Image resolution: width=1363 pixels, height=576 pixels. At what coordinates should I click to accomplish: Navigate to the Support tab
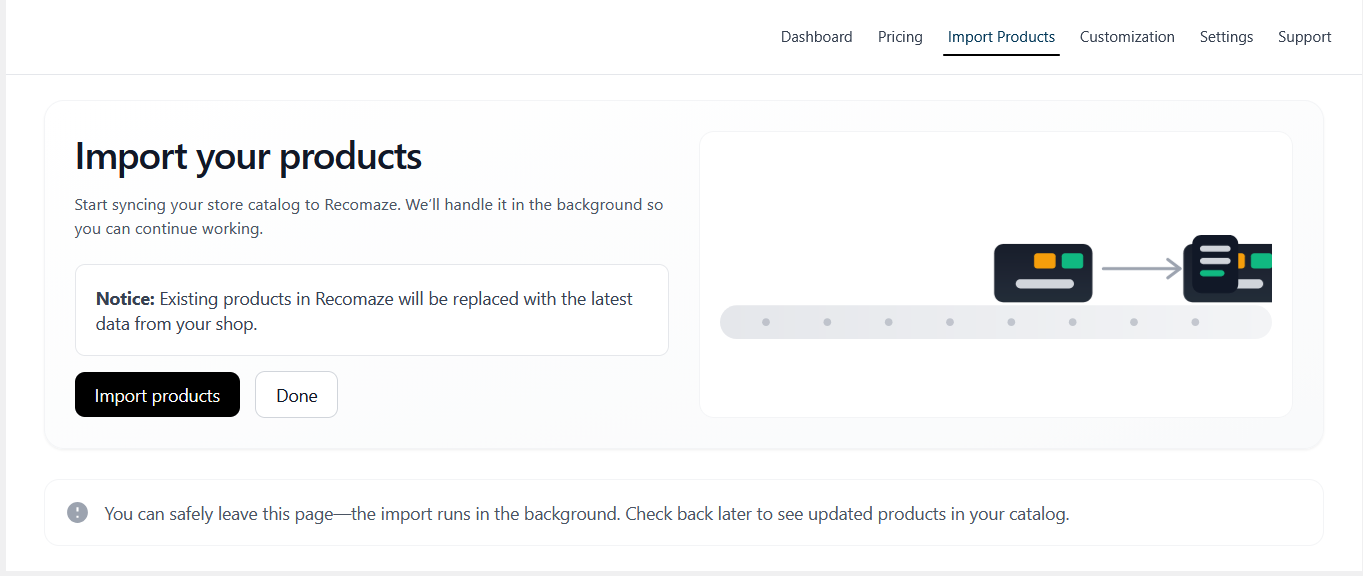[1304, 37]
